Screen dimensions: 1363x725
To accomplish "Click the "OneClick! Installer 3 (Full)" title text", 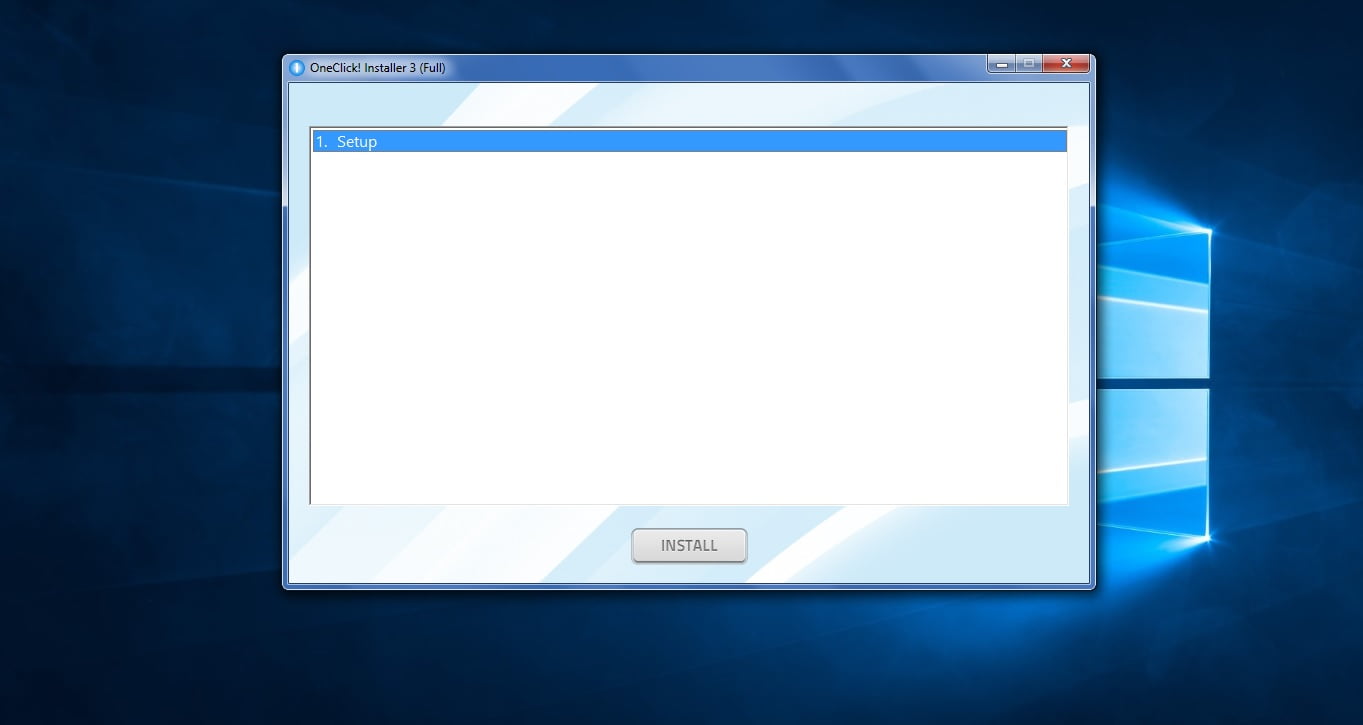I will 378,68.
